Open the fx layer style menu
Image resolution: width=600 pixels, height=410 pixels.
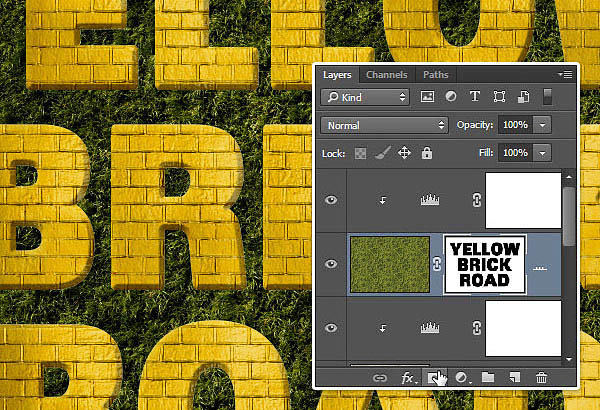click(408, 378)
